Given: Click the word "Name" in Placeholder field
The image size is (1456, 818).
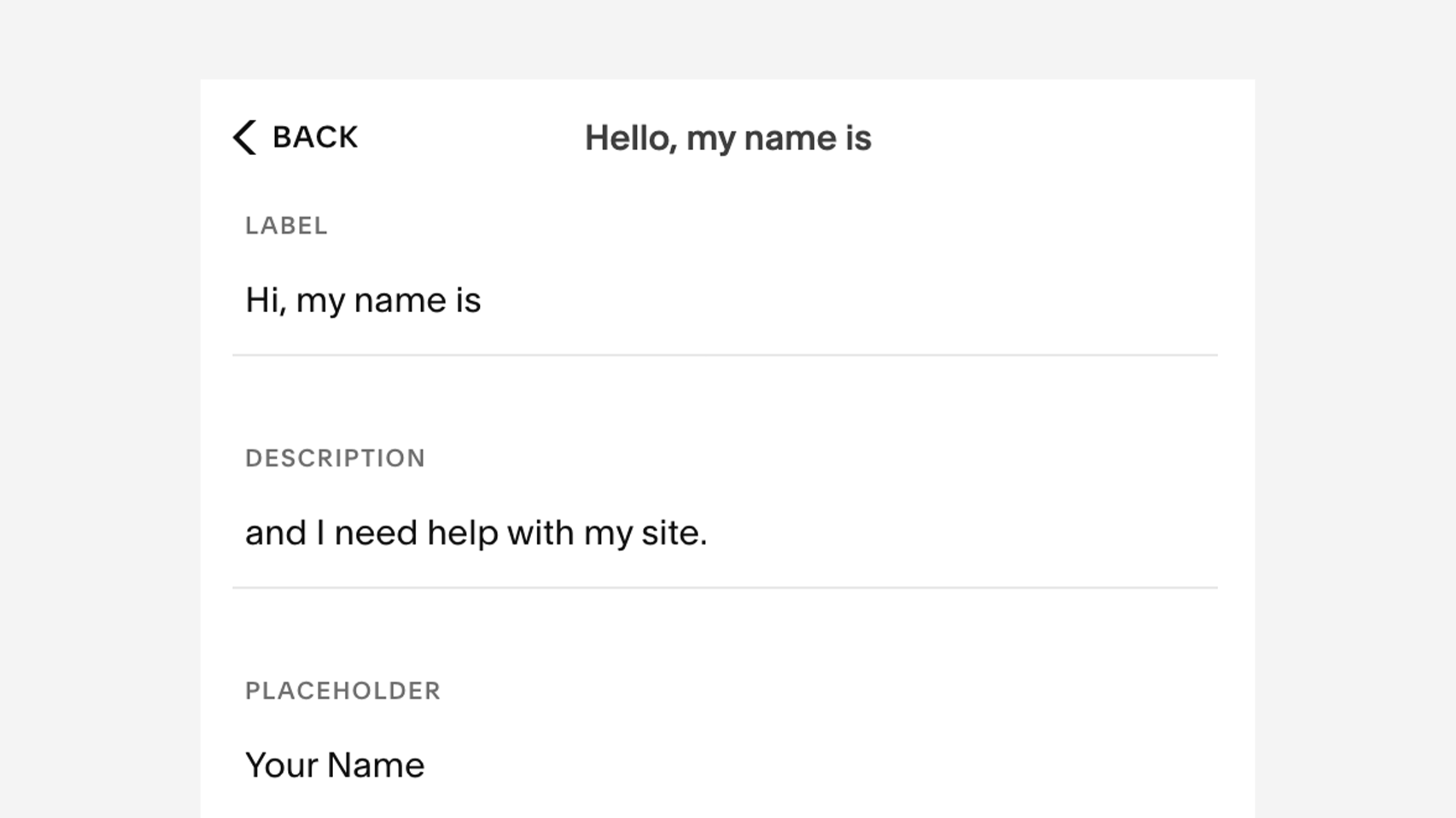Looking at the screenshot, I should coord(376,765).
